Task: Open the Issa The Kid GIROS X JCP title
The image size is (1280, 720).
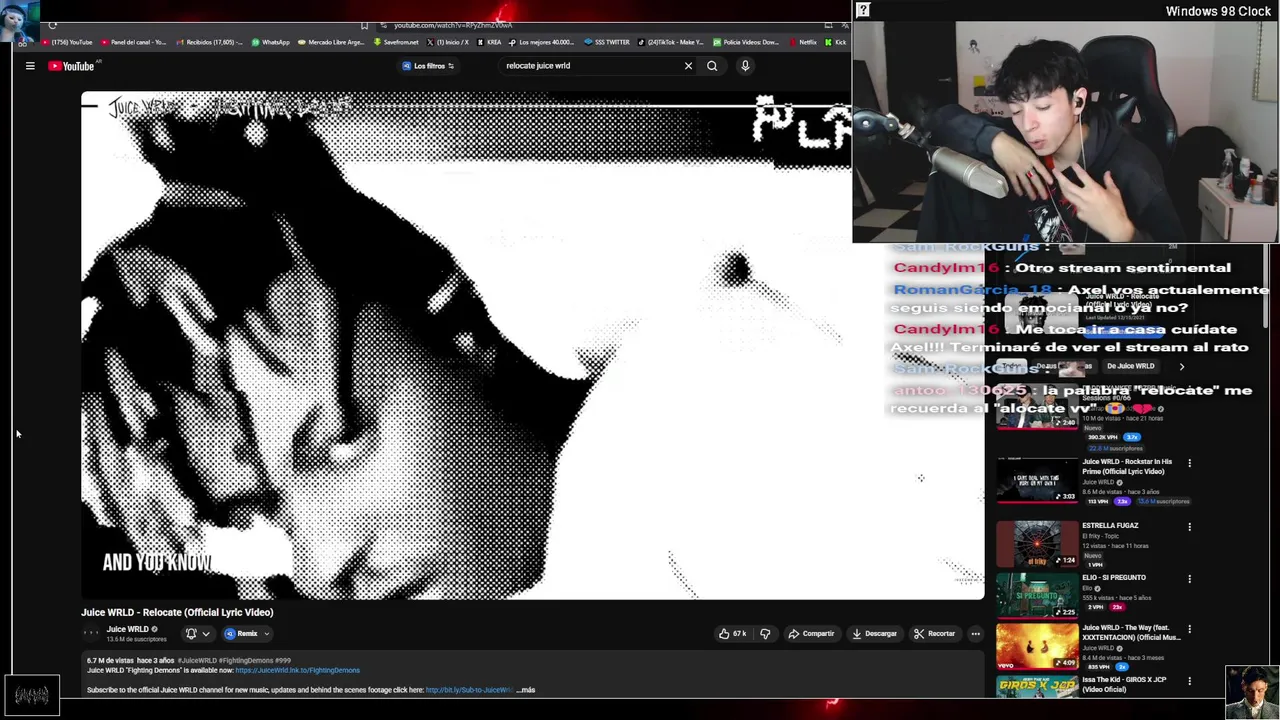Action: click(1124, 685)
